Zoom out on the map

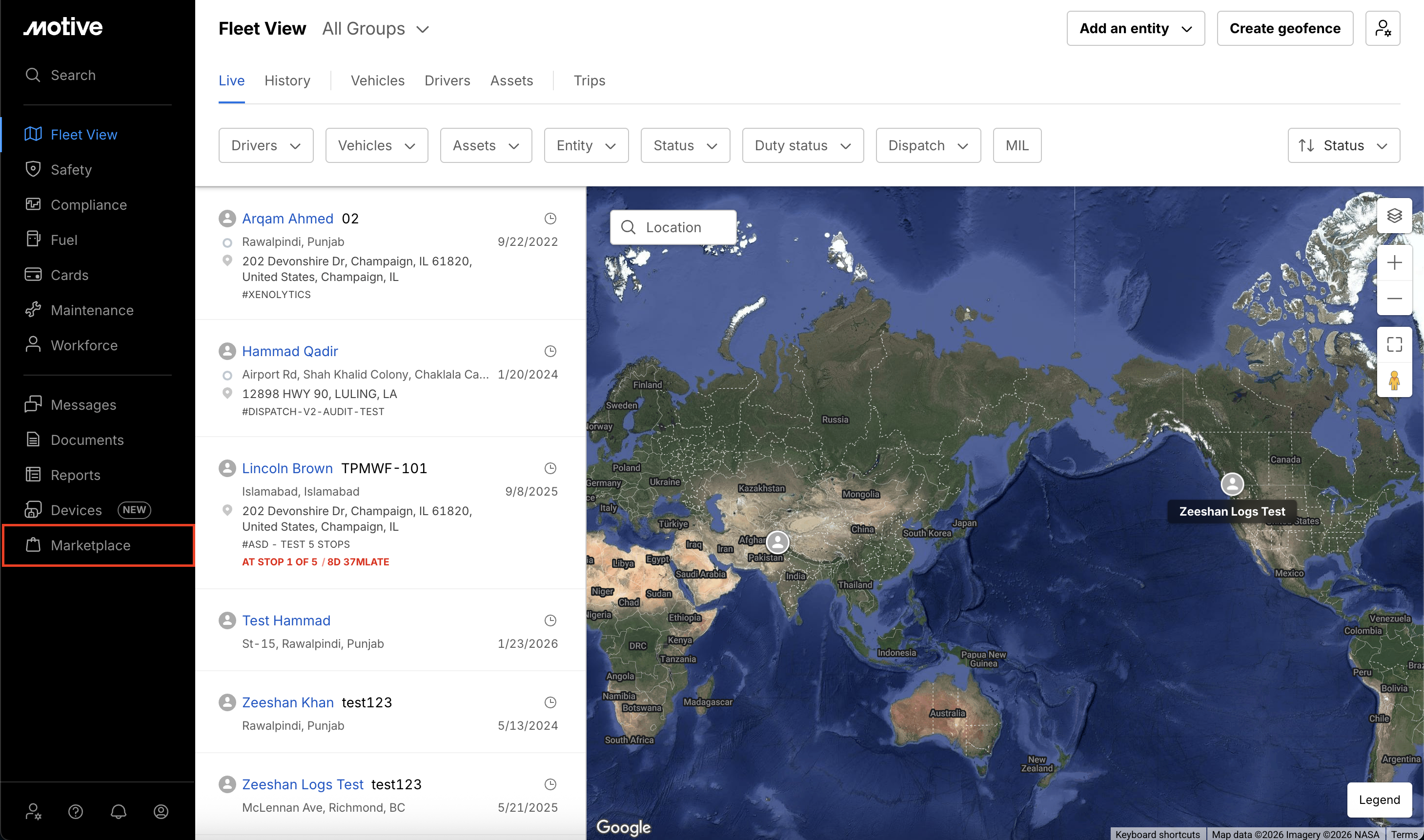1394,299
